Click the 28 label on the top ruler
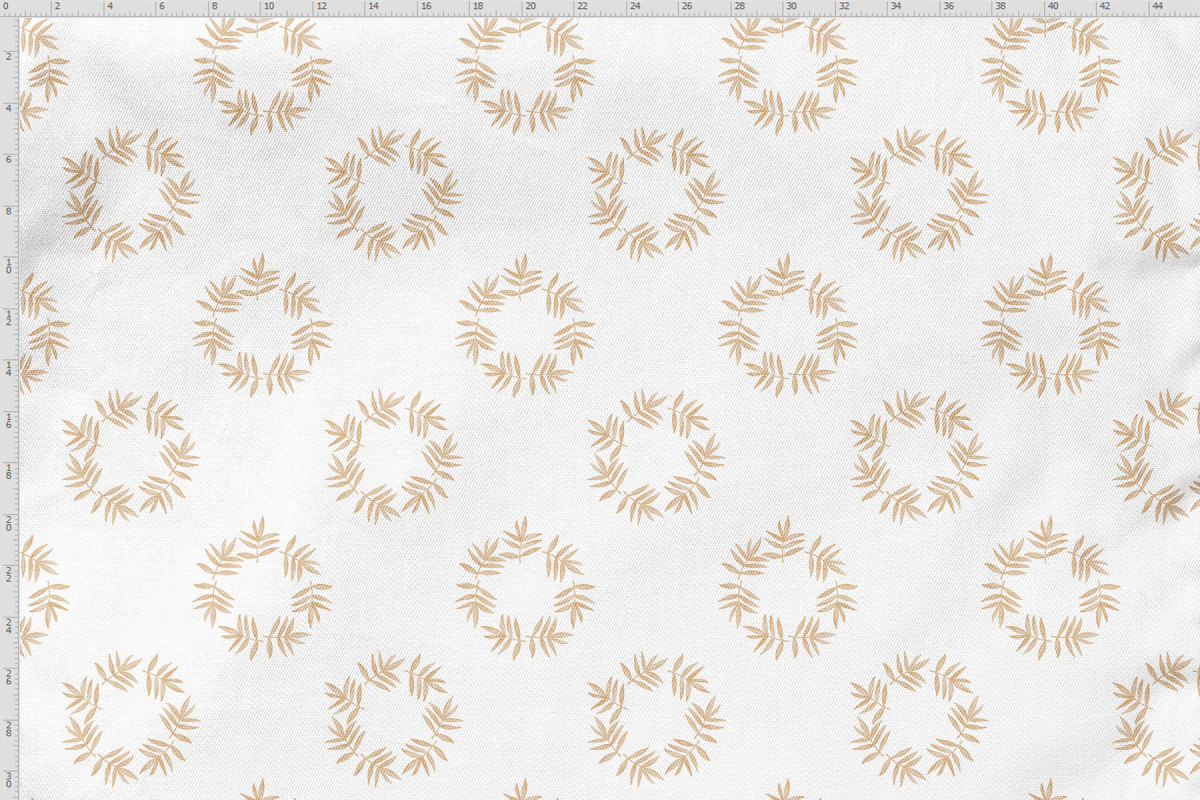This screenshot has width=1200, height=800. pyautogui.click(x=740, y=6)
